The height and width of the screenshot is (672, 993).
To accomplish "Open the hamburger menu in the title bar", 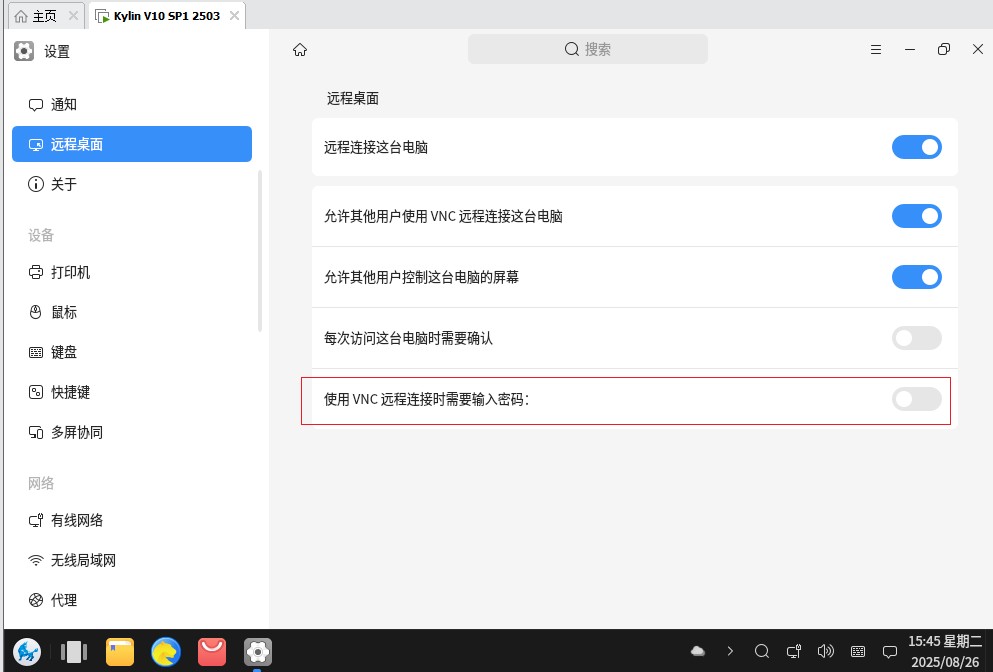I will (876, 49).
